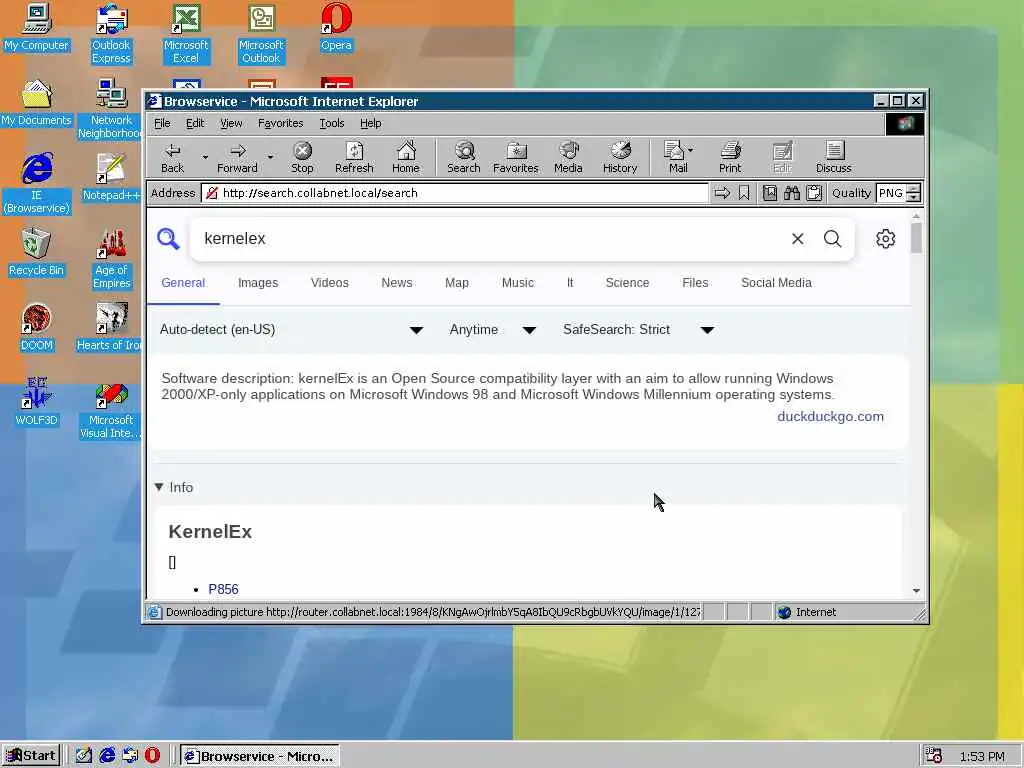Open the DOOM desktop shortcut

[37, 327]
